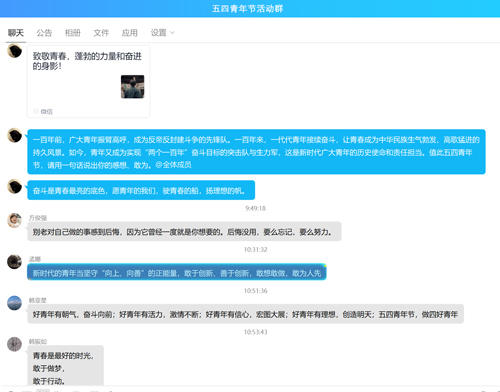Expand the 设置 dropdown menu

[x=163, y=33]
